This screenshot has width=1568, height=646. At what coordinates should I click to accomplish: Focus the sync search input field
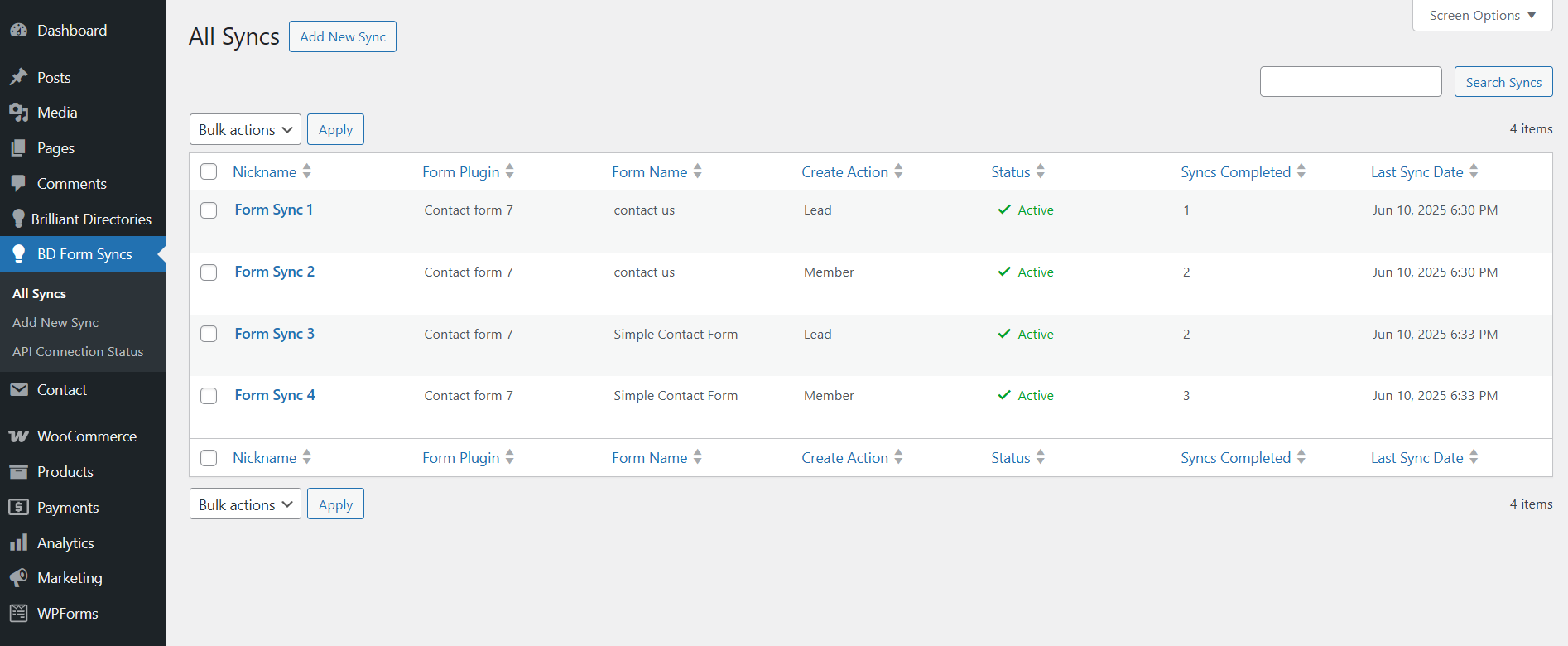tap(1351, 82)
